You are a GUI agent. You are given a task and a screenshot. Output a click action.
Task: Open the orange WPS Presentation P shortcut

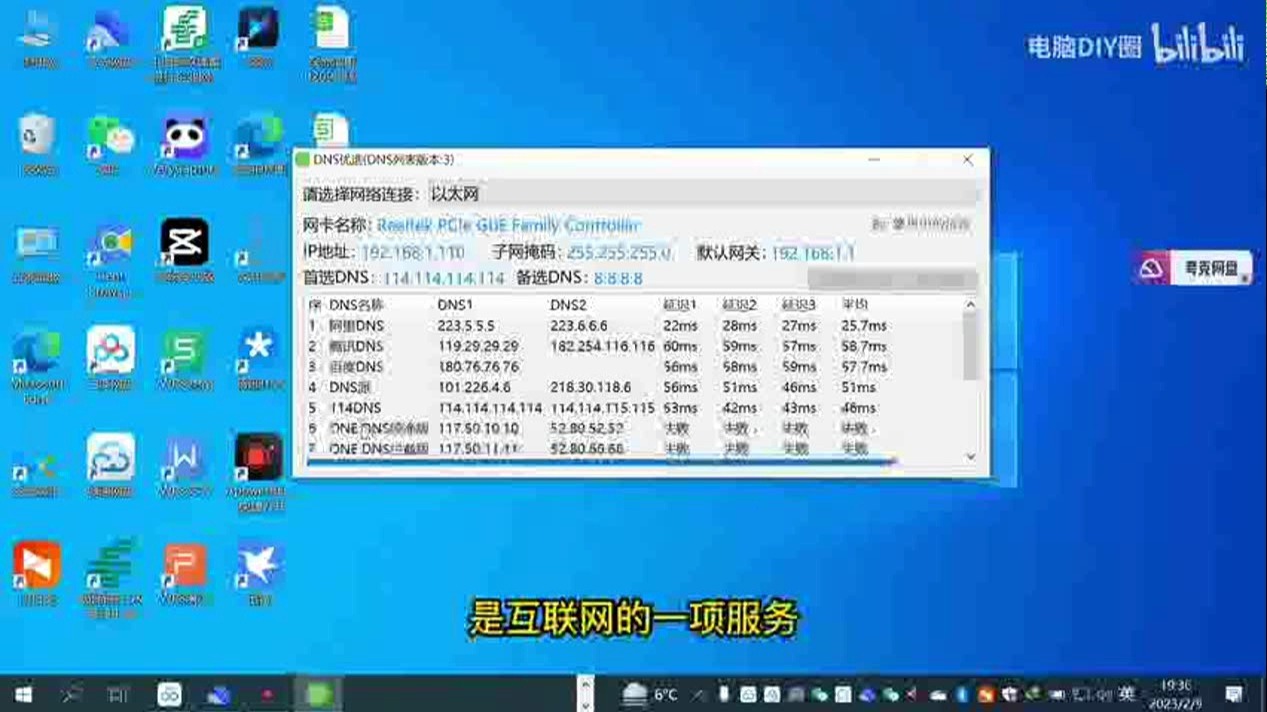coord(185,573)
